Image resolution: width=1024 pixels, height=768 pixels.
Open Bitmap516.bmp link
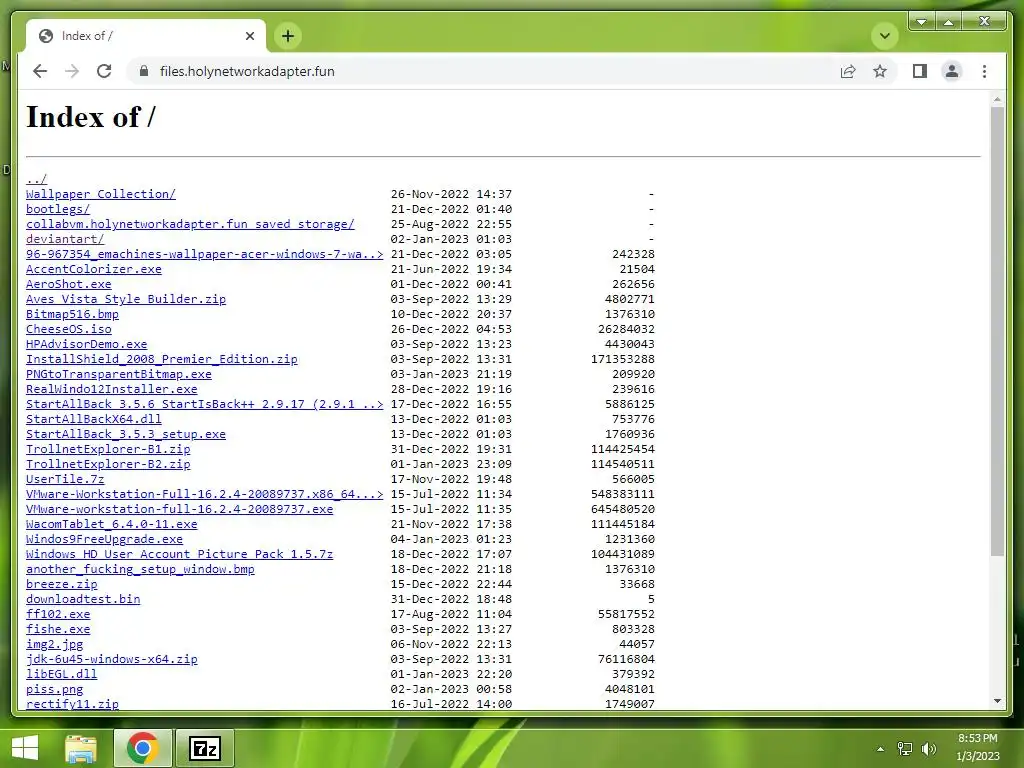[72, 314]
